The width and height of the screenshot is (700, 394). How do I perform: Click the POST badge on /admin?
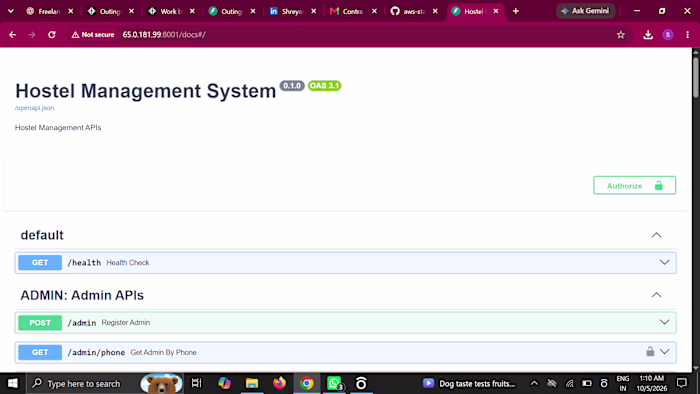40,322
